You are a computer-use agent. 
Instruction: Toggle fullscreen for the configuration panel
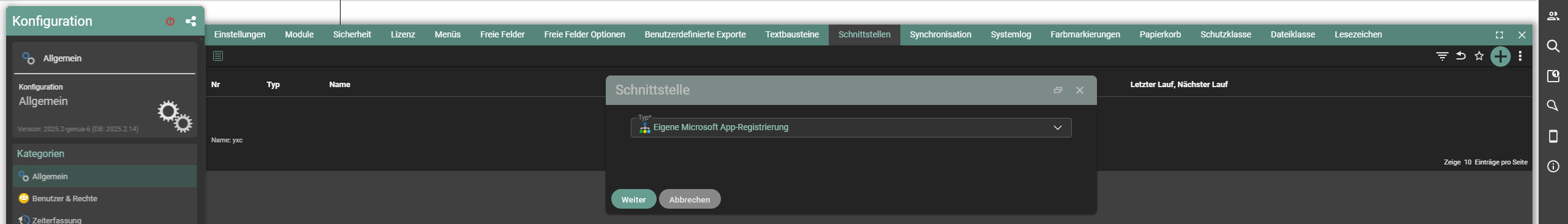(x=1499, y=35)
